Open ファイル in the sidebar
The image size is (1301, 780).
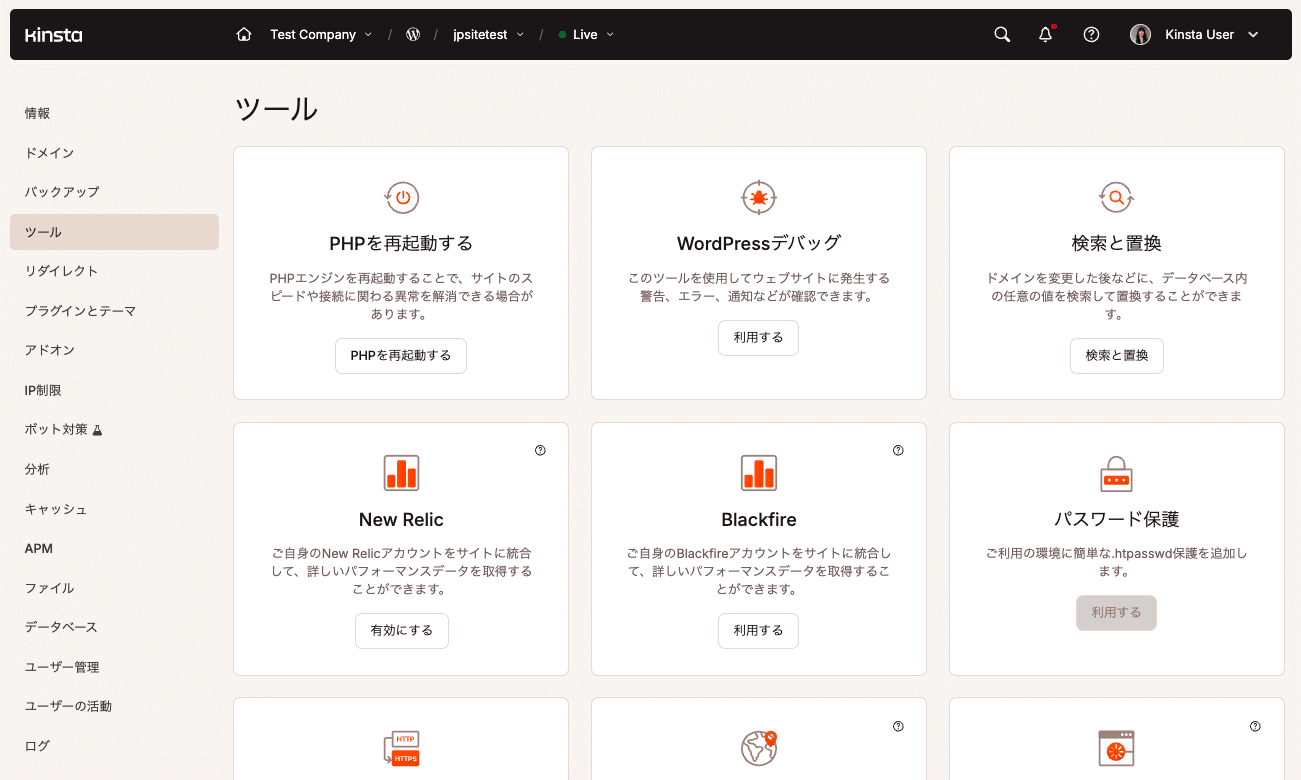(x=114, y=588)
